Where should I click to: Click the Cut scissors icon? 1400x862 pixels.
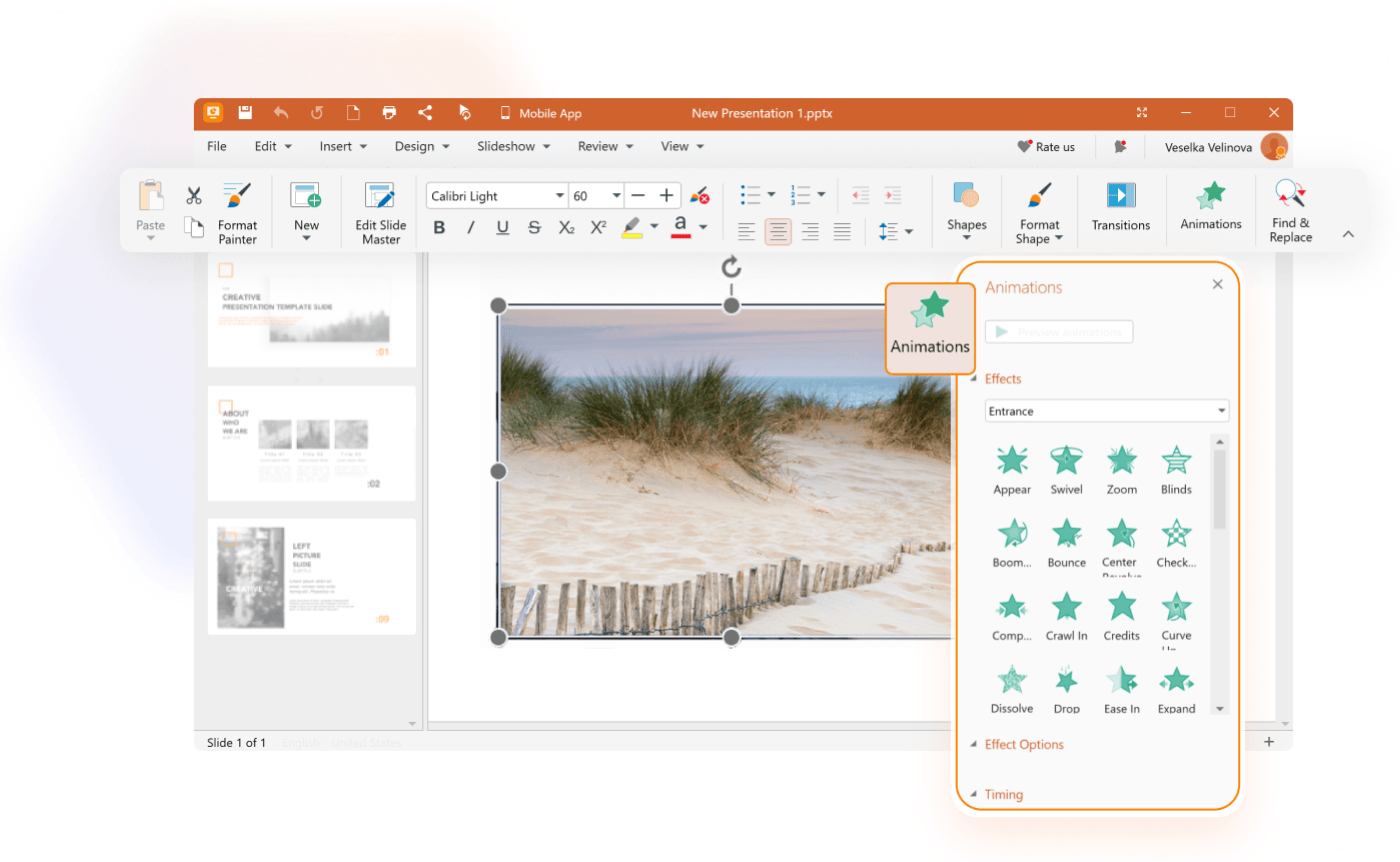[194, 195]
